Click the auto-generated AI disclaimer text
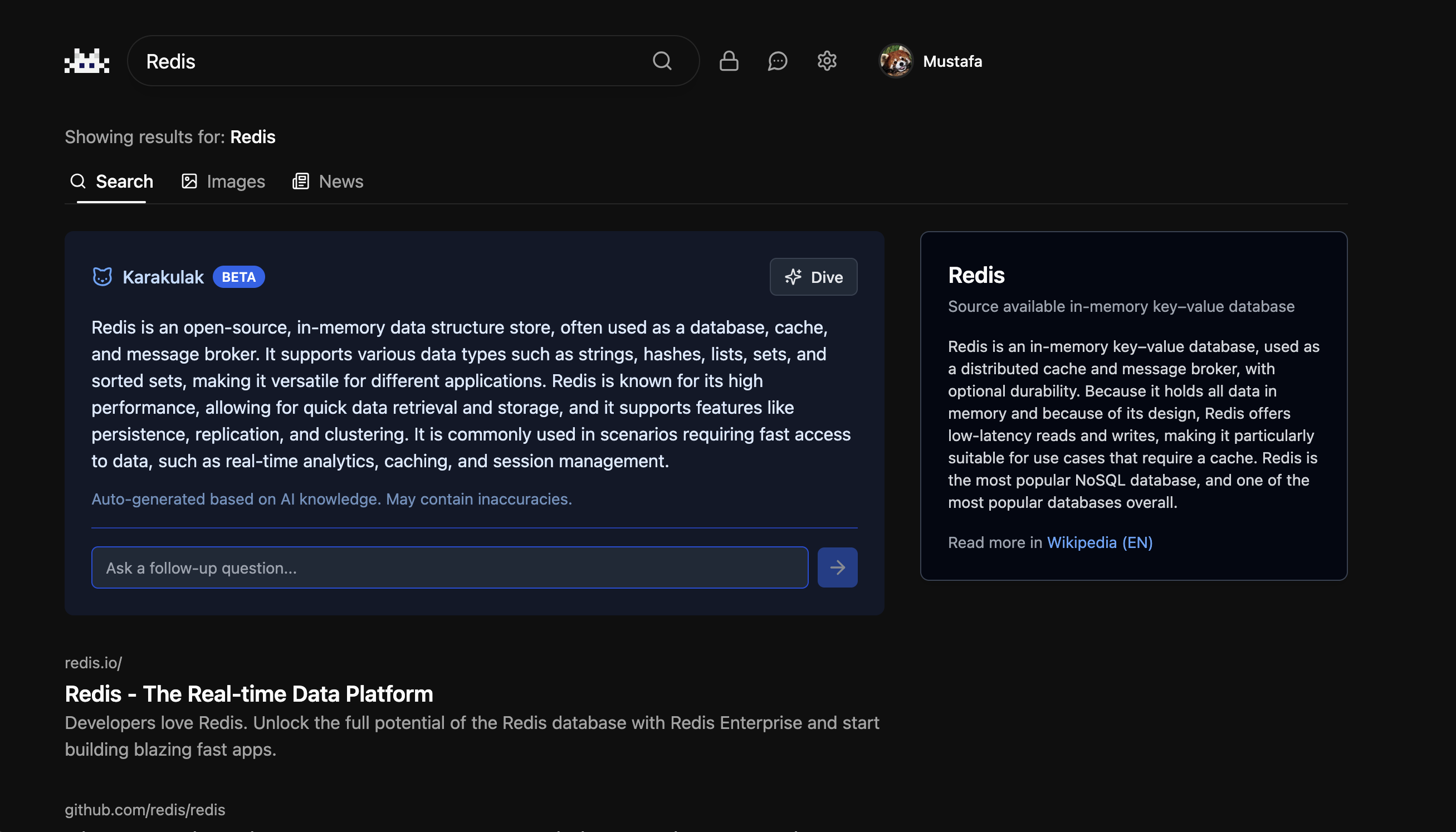Screen dimensions: 1456x832 pyautogui.click(x=332, y=499)
